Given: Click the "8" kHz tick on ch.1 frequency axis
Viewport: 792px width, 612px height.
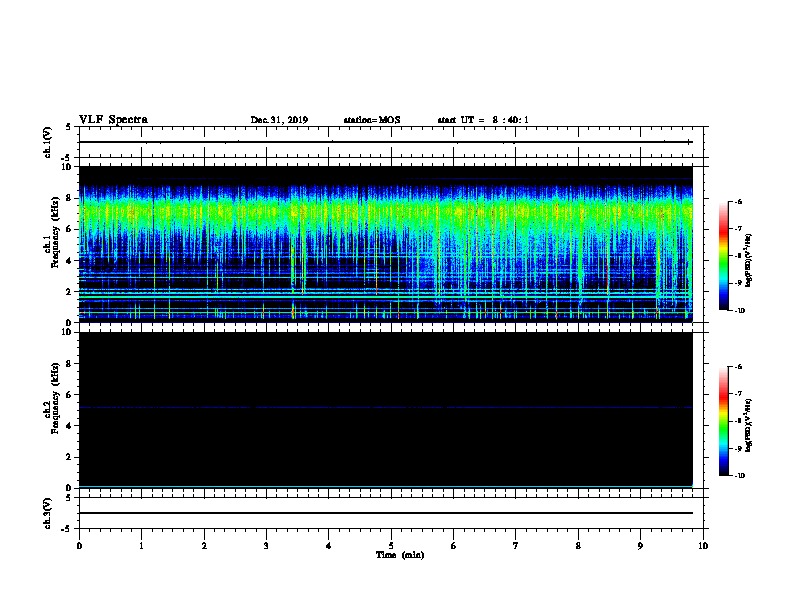Looking at the screenshot, I should click(69, 198).
